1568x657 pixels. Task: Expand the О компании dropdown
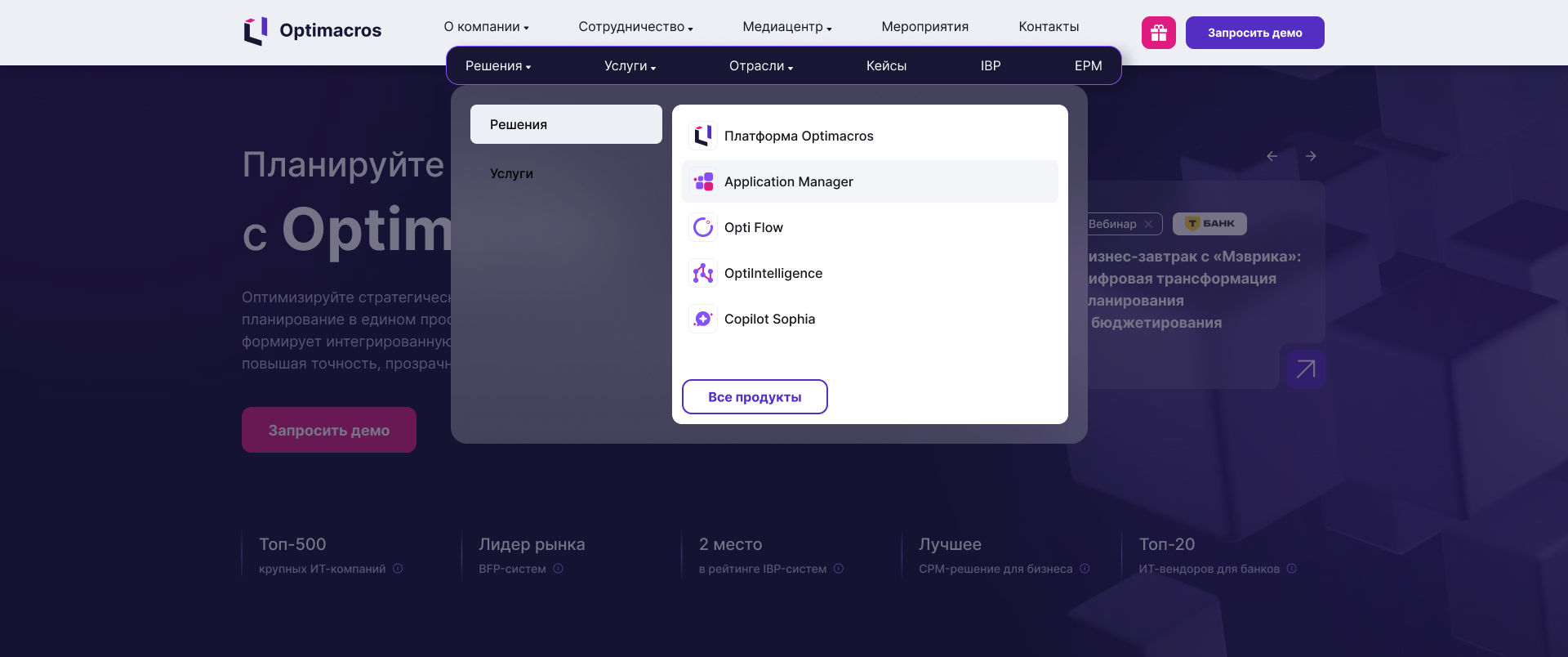click(x=487, y=27)
